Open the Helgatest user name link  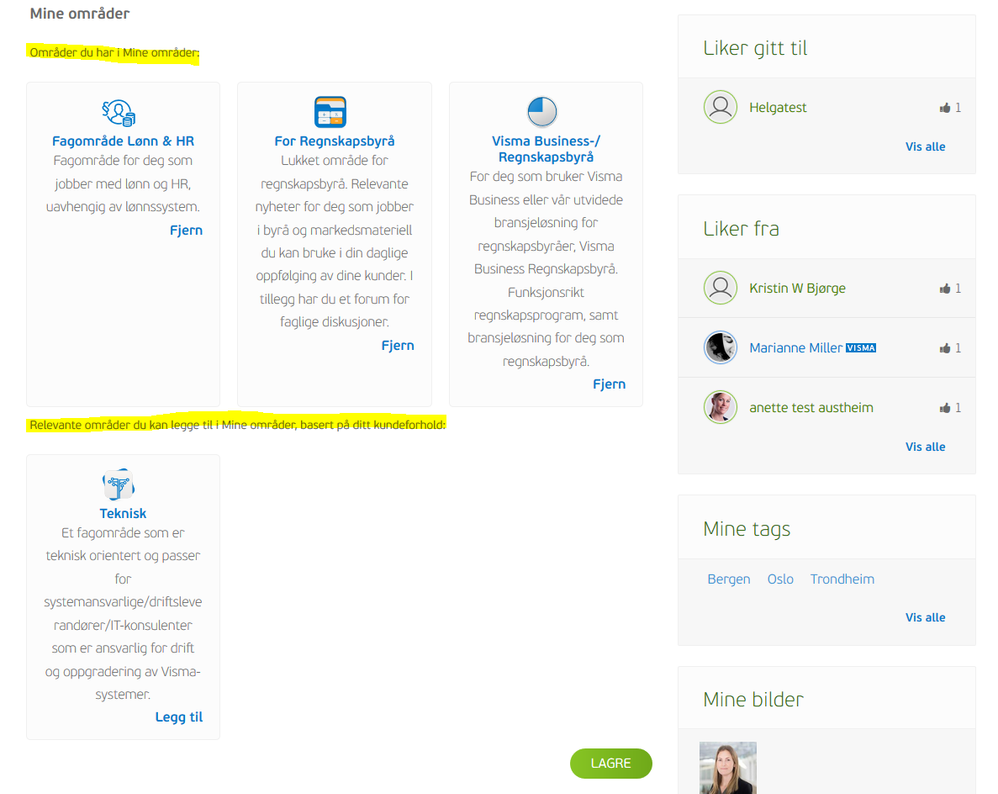click(778, 108)
